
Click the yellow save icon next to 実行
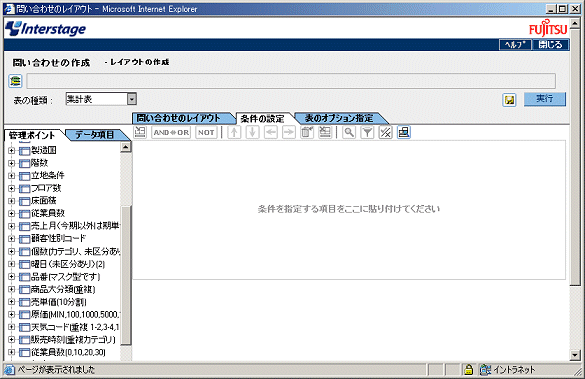509,100
